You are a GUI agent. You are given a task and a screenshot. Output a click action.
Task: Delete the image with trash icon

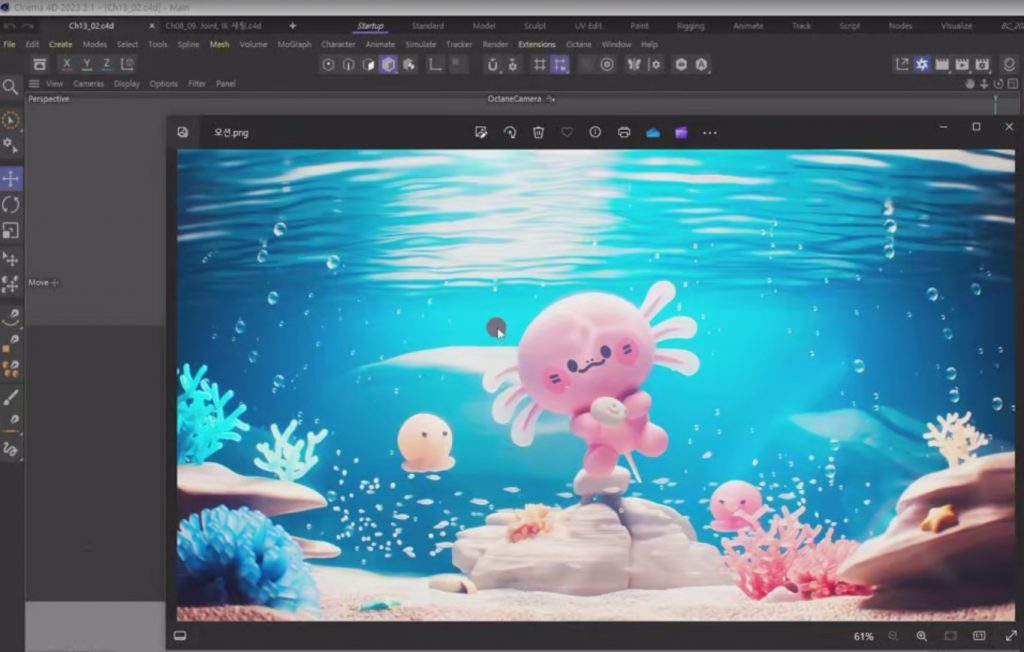tap(538, 133)
